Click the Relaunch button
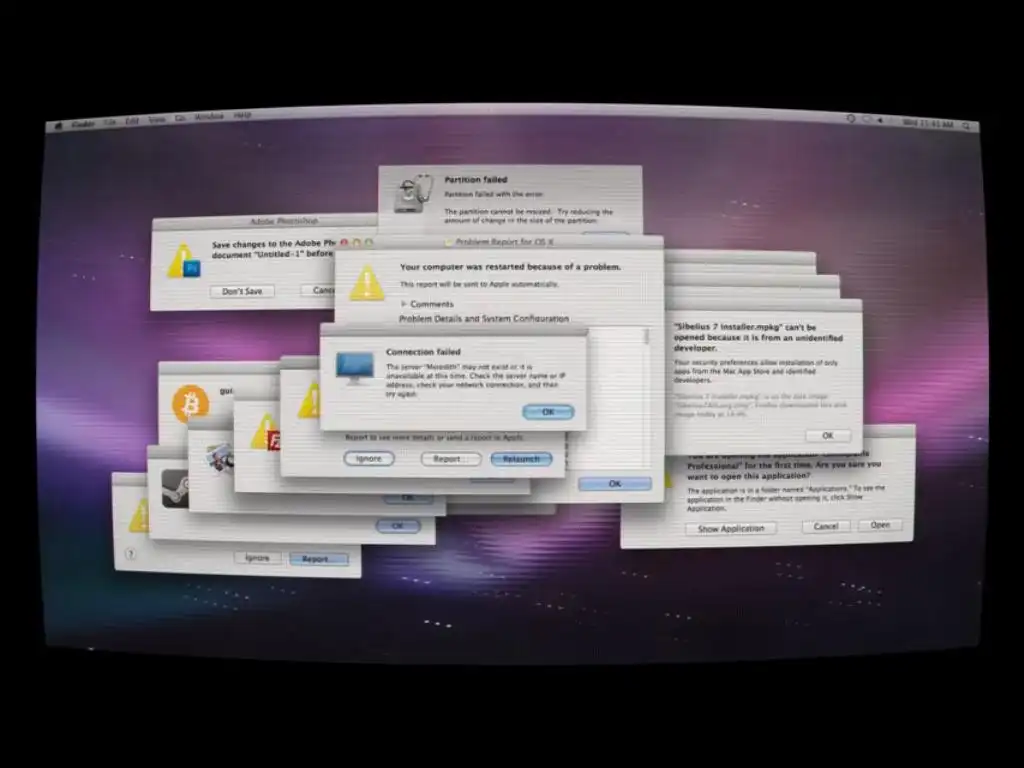The image size is (1024, 768). click(x=521, y=459)
